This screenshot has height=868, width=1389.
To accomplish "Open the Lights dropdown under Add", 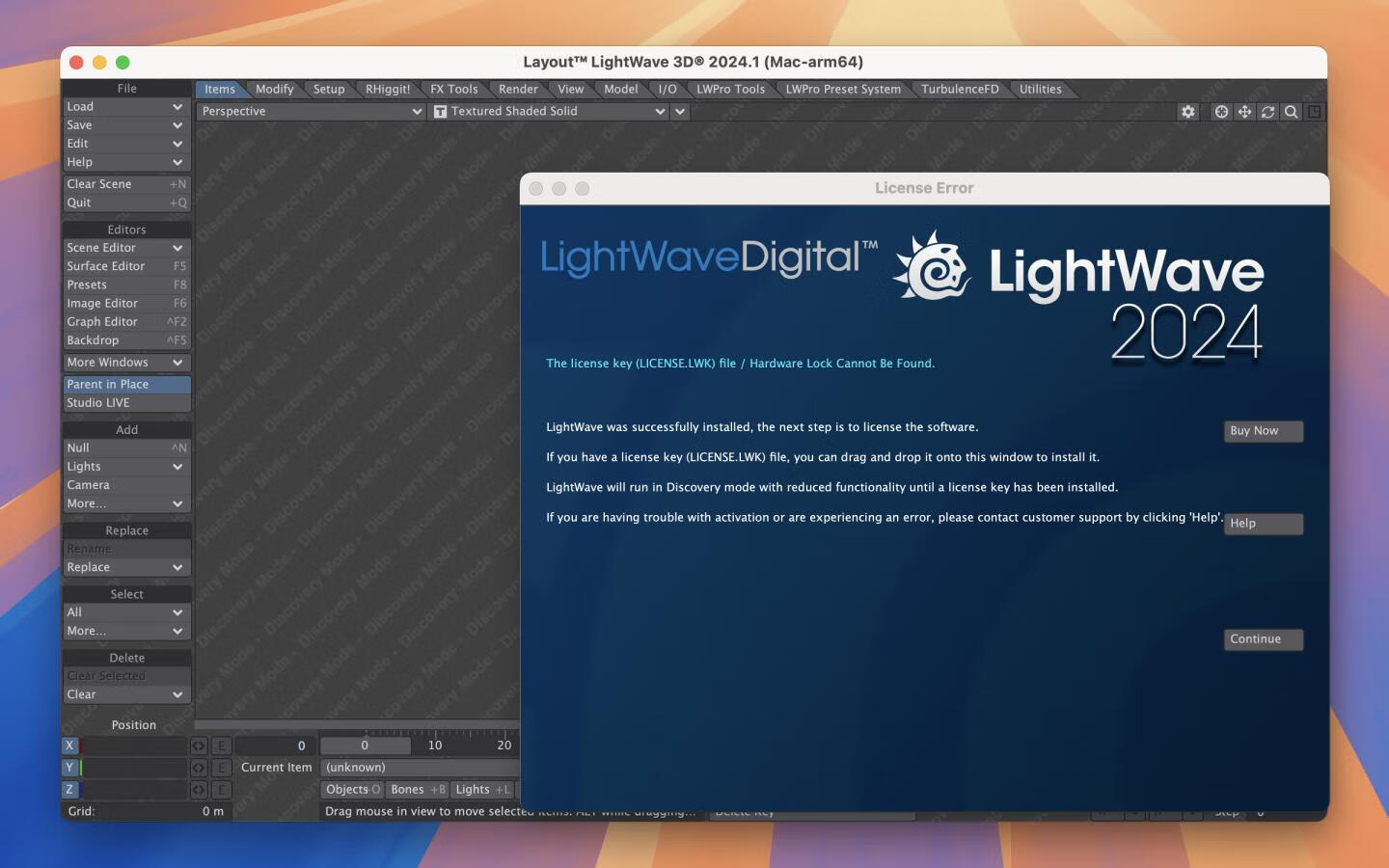I will tap(126, 467).
